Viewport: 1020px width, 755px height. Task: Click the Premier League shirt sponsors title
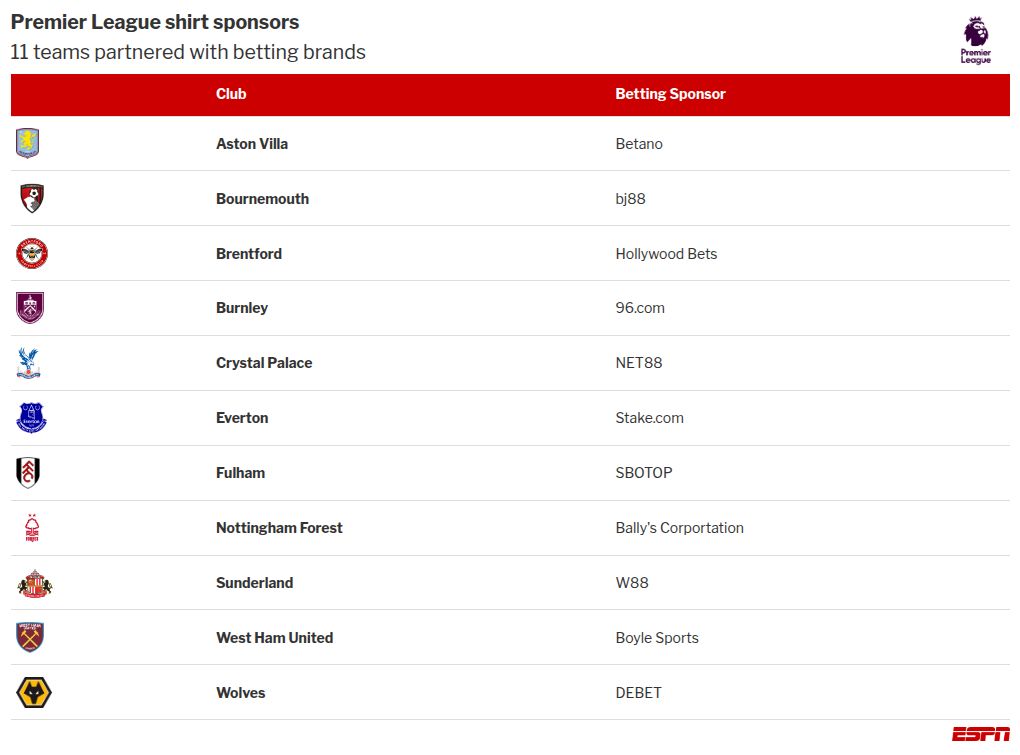point(155,22)
